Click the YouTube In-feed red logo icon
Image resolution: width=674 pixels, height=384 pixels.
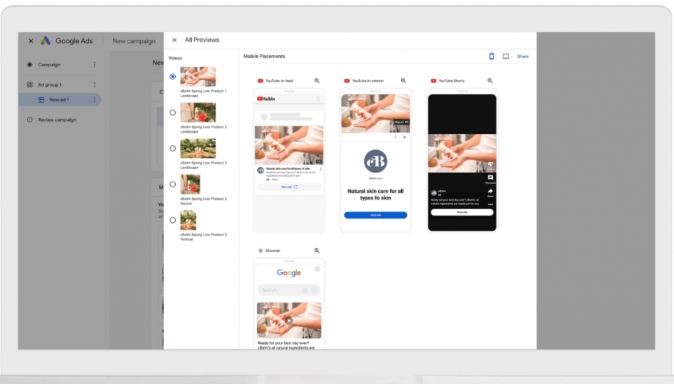pyautogui.click(x=260, y=80)
